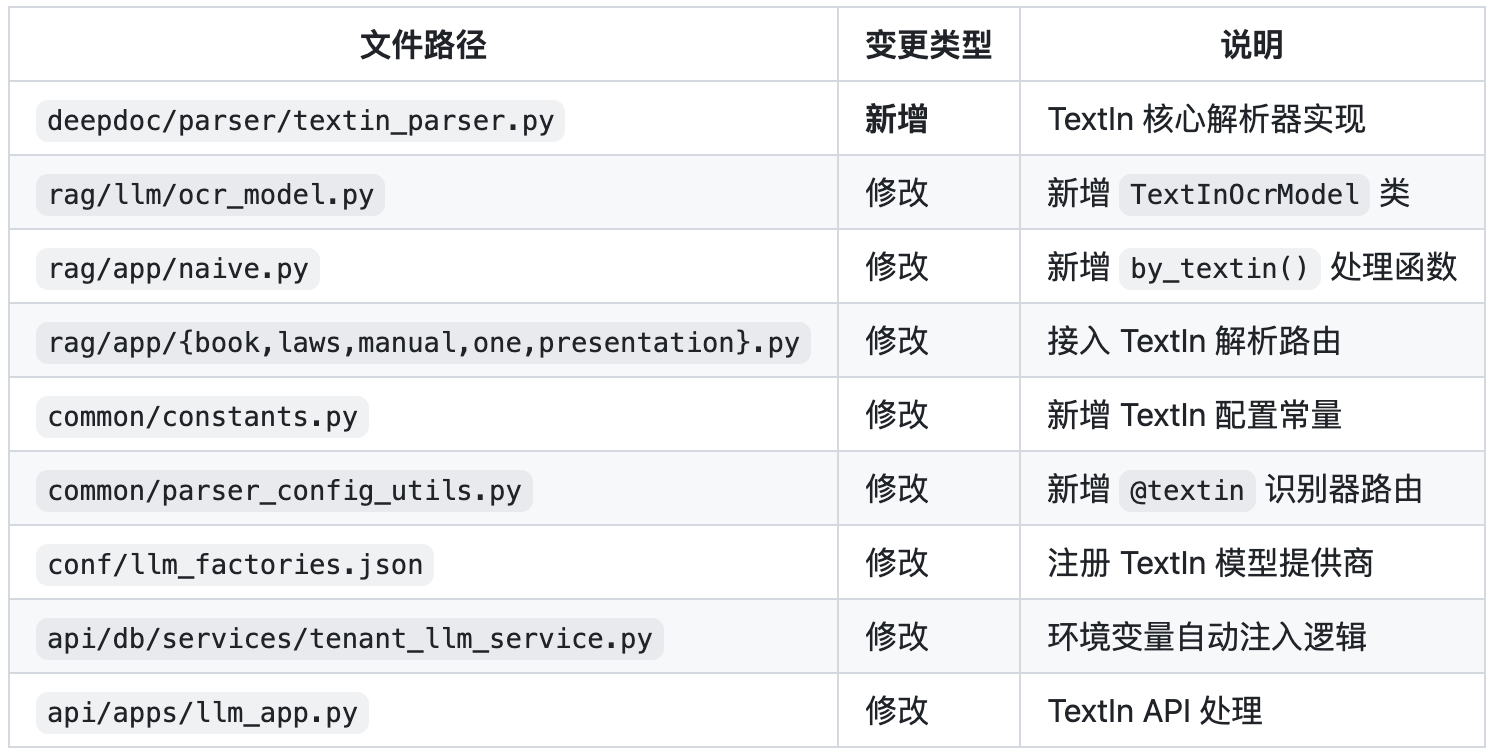Viewport: 1492px width, 754px height.
Task: Click the @textin inline code
Action: click(1187, 490)
